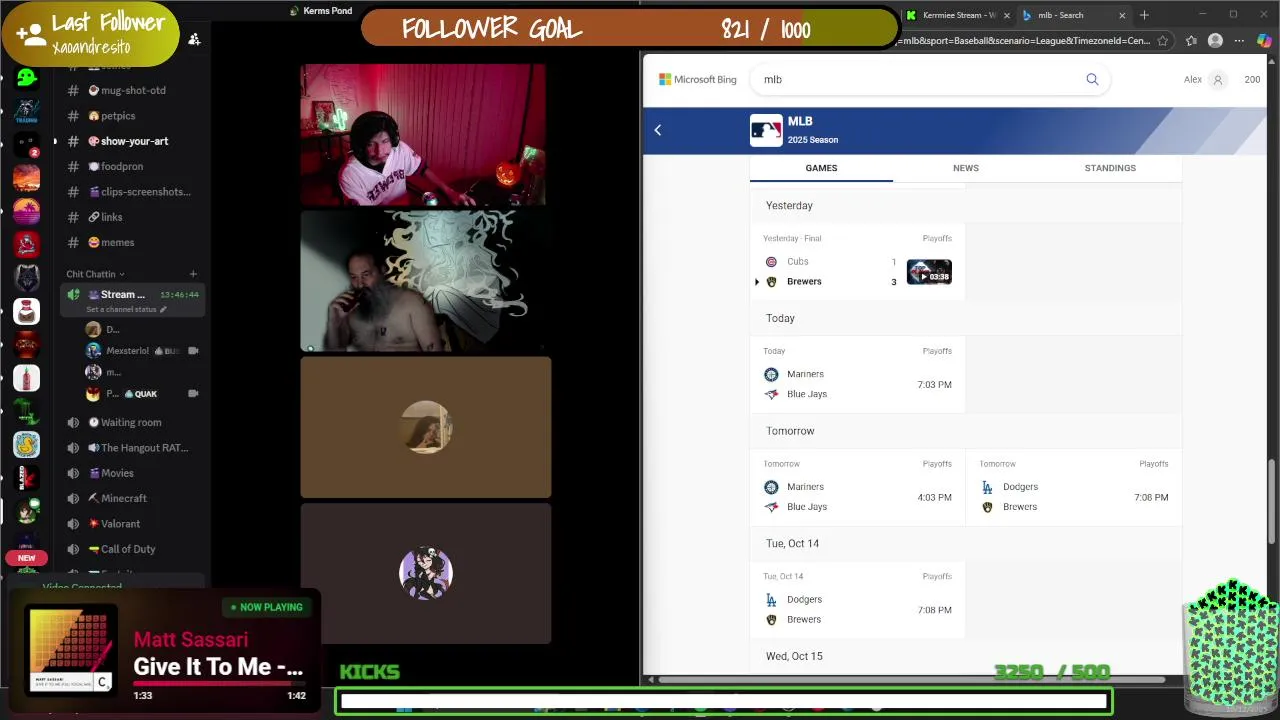1280x720 pixels.
Task: Join the Call of Duty voice channel
Action: (134, 549)
